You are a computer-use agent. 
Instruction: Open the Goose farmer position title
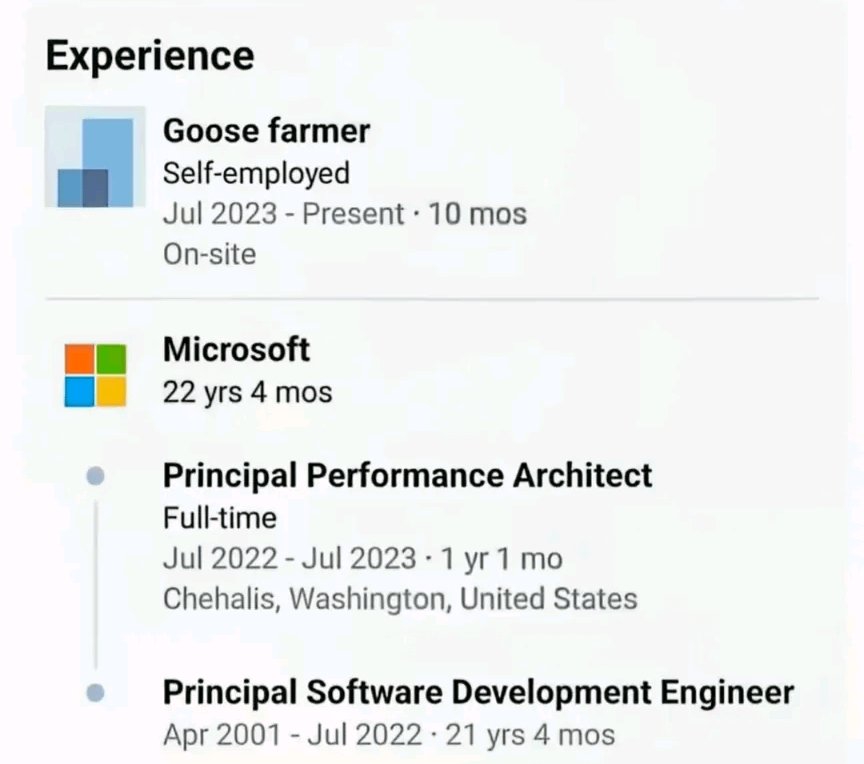[266, 131]
